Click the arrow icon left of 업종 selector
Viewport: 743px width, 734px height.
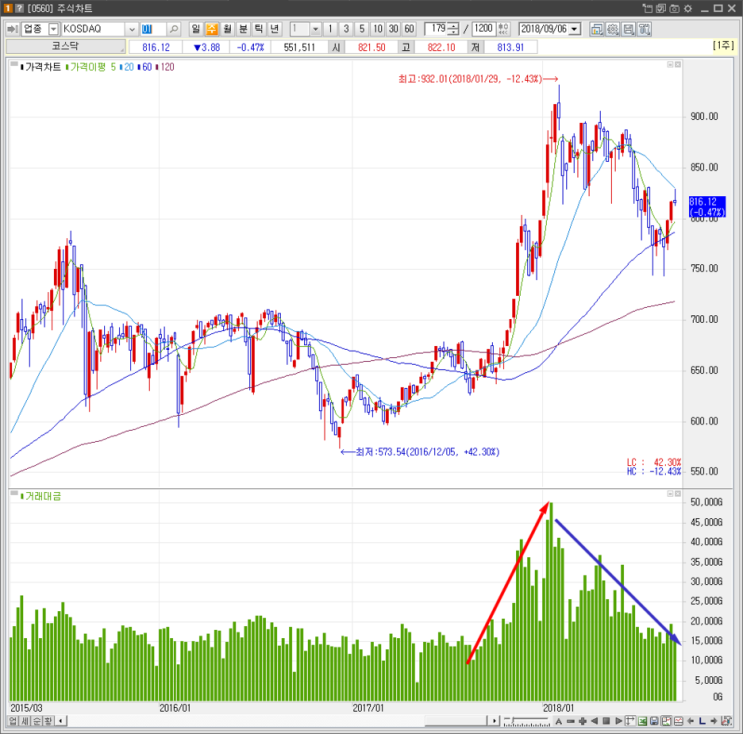[12, 29]
